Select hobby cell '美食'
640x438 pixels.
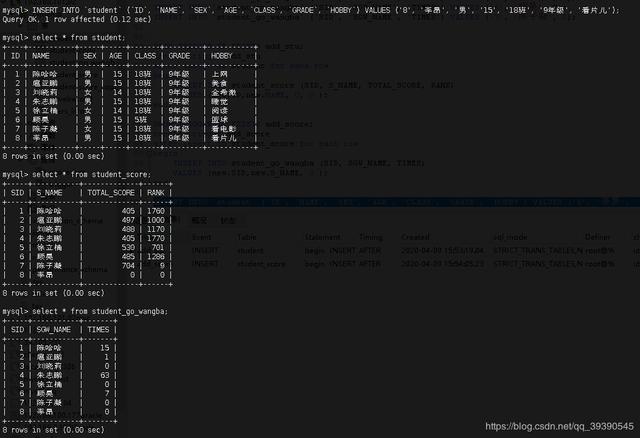pyautogui.click(x=220, y=83)
